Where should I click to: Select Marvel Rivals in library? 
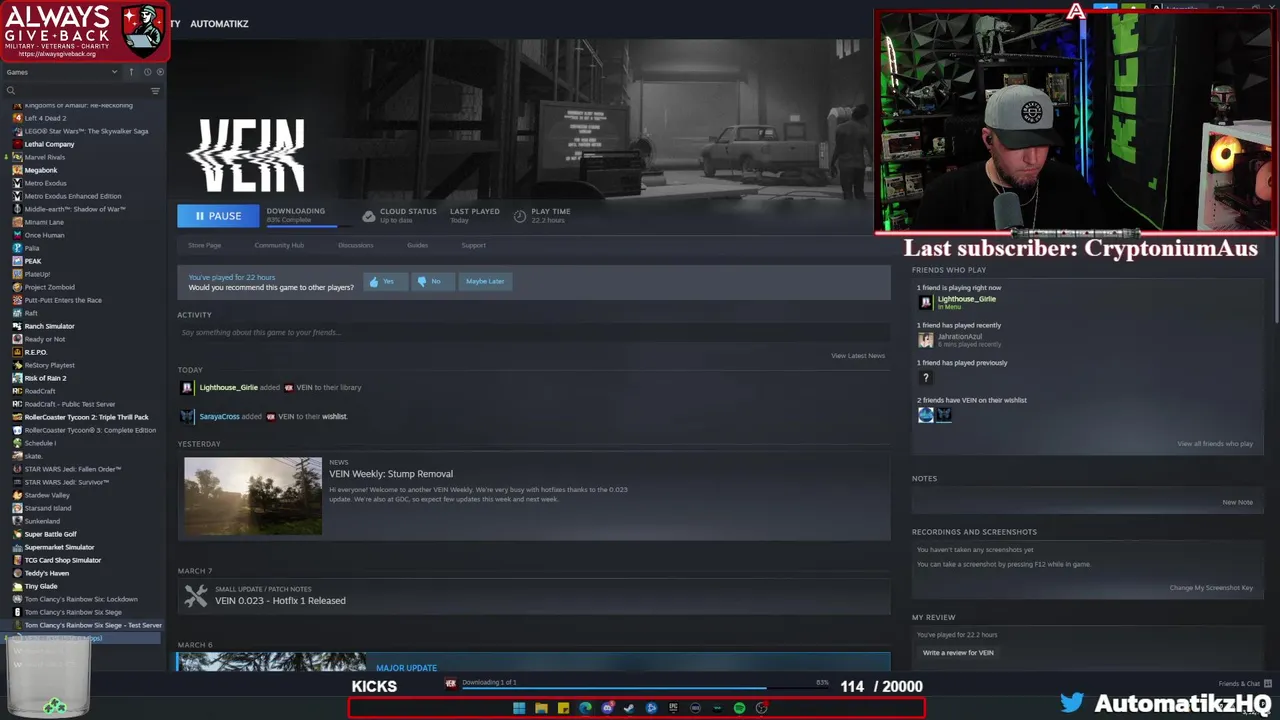44,157
